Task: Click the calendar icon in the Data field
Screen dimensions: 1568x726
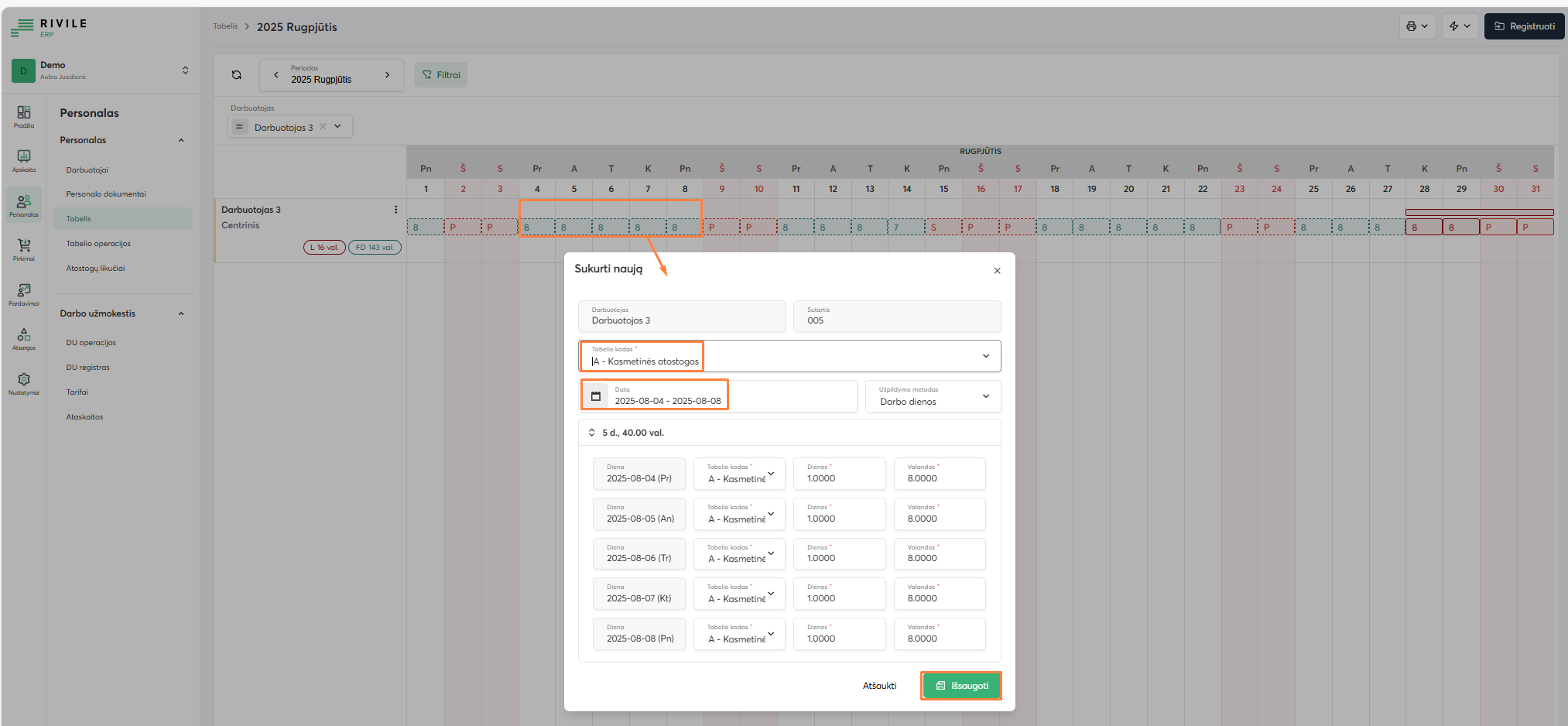Action: (596, 395)
